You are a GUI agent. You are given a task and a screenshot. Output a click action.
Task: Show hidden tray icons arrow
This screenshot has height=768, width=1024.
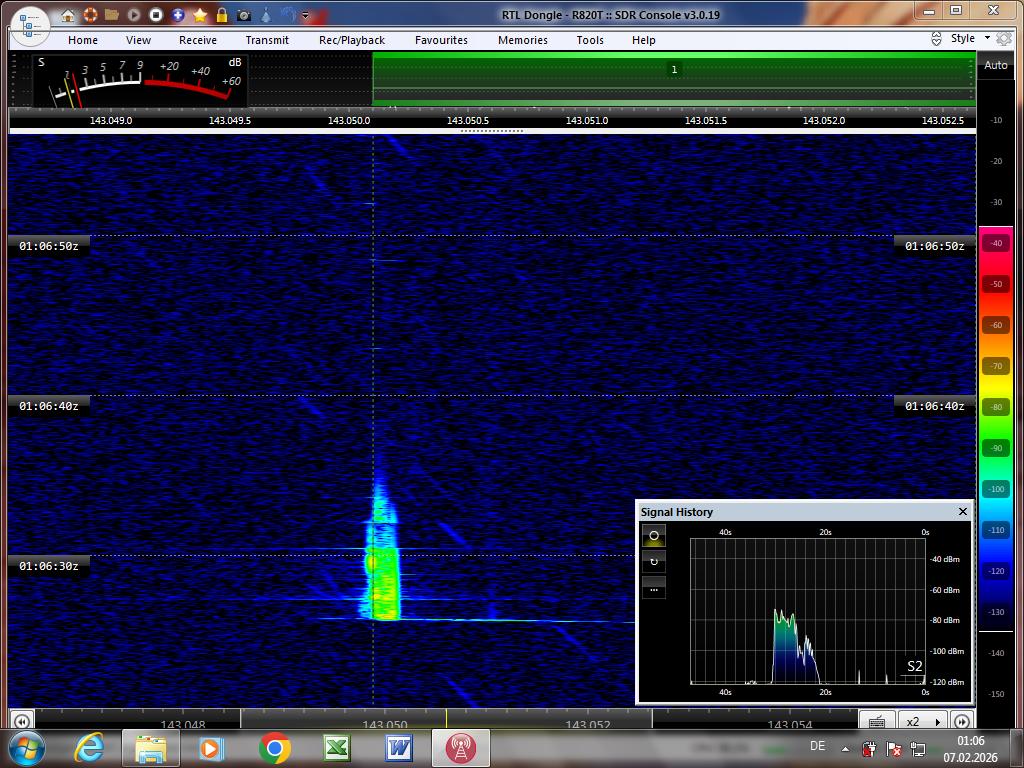point(846,749)
